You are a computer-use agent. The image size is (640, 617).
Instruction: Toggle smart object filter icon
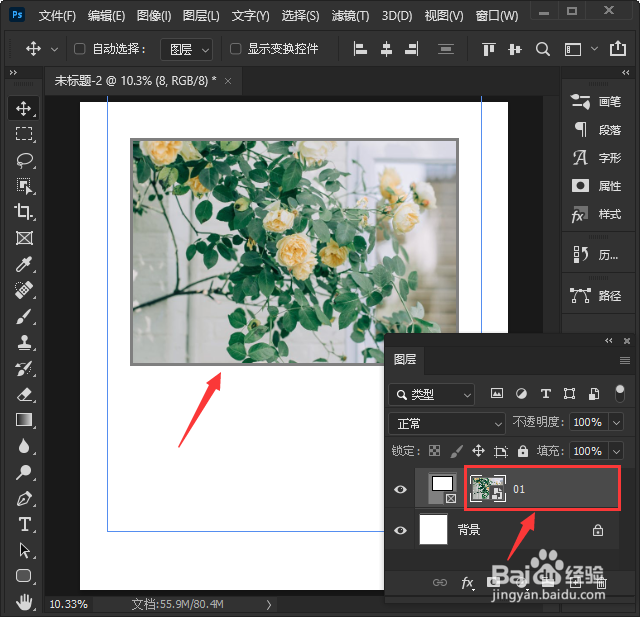pos(594,393)
